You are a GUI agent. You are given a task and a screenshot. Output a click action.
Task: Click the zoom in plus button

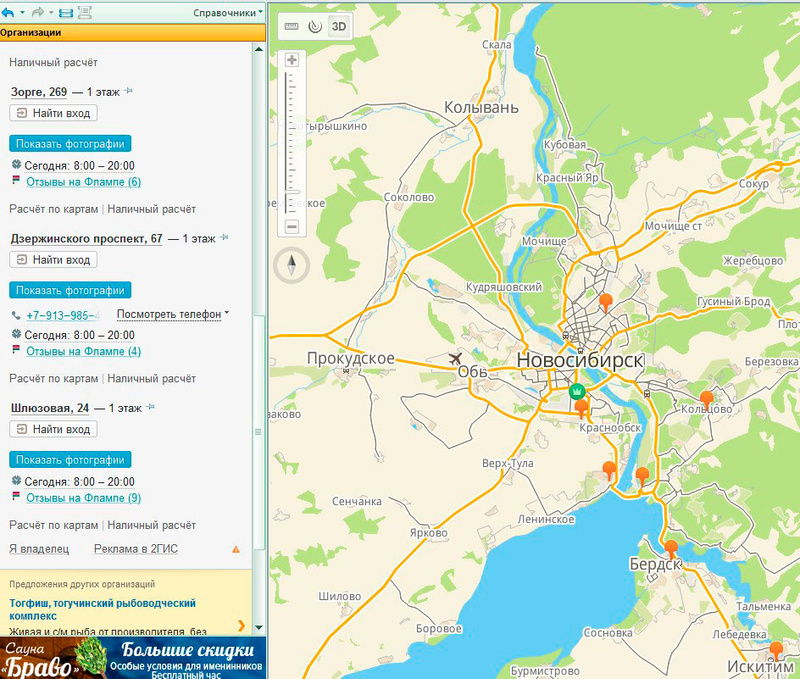[292, 60]
